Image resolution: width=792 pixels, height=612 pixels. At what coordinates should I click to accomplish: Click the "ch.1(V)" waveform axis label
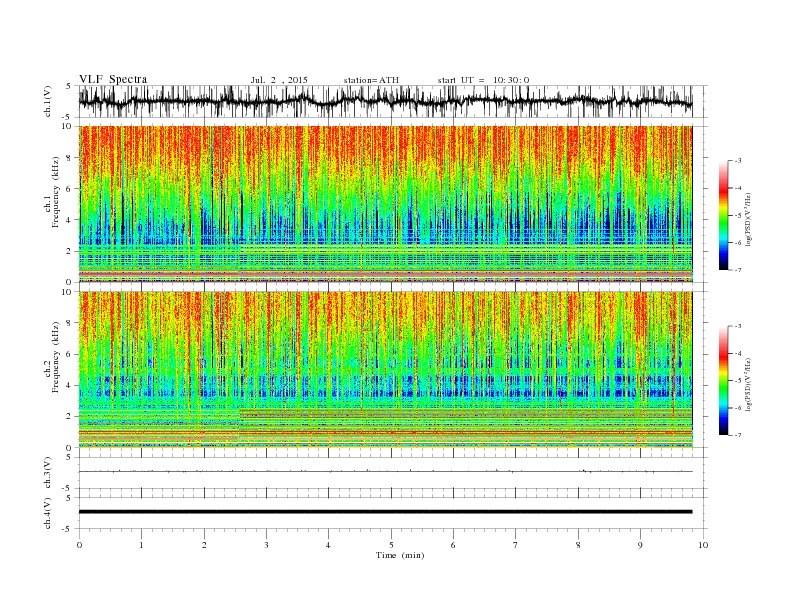[x=48, y=101]
